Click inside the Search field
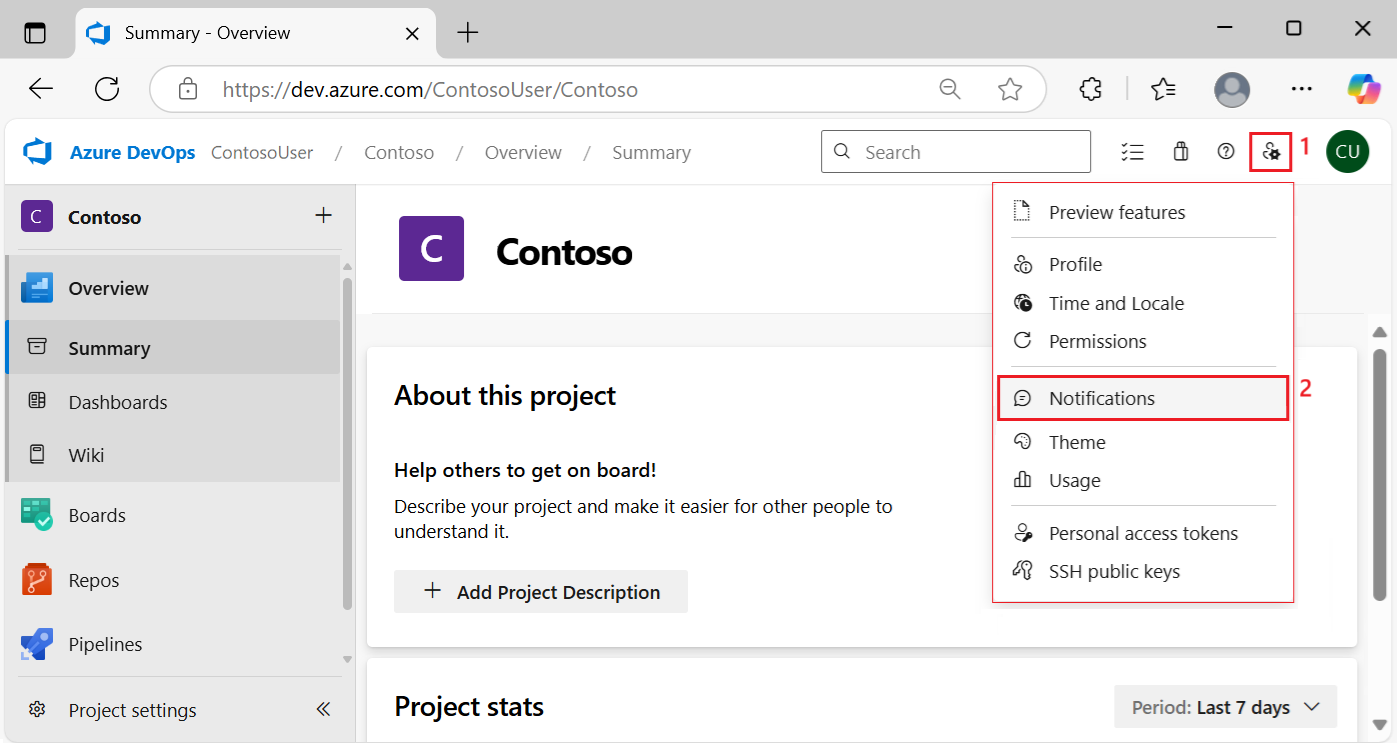 (955, 151)
